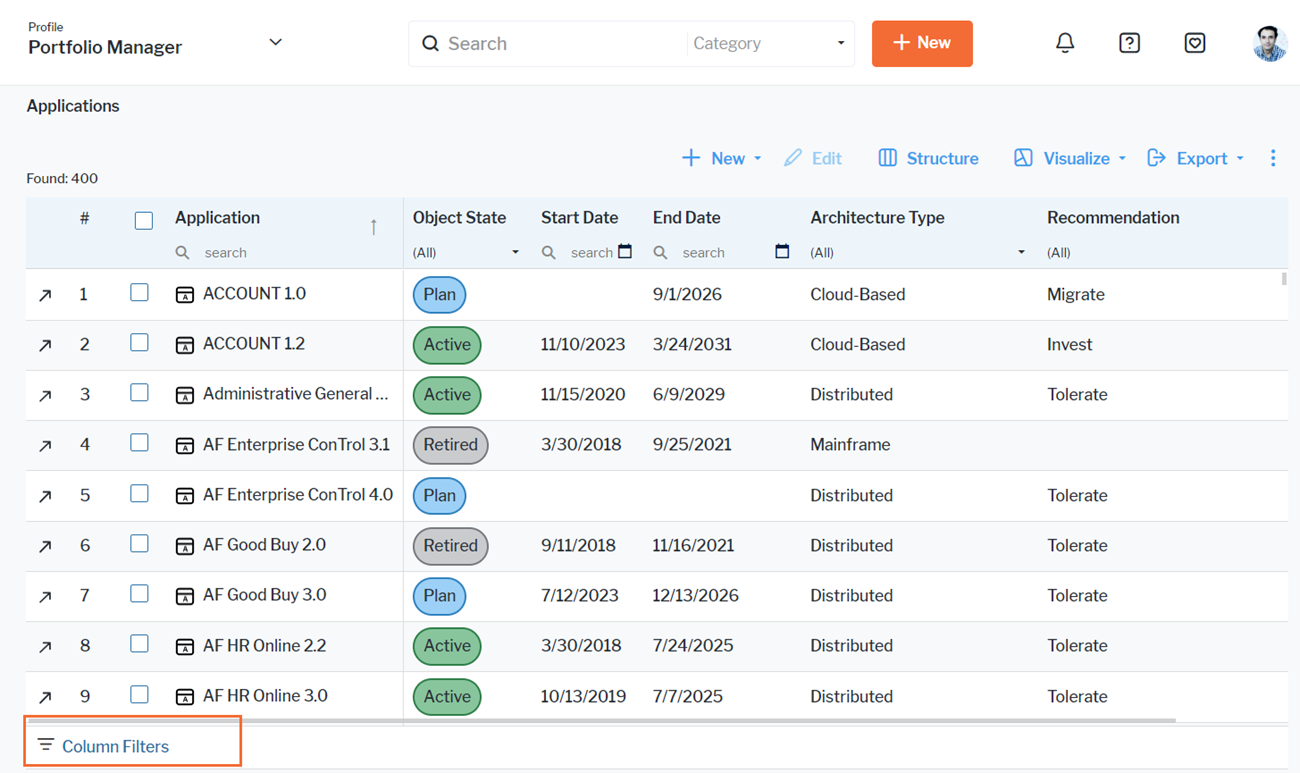Click the Column Filters icon
Image resolution: width=1300 pixels, height=773 pixels.
coord(46,745)
